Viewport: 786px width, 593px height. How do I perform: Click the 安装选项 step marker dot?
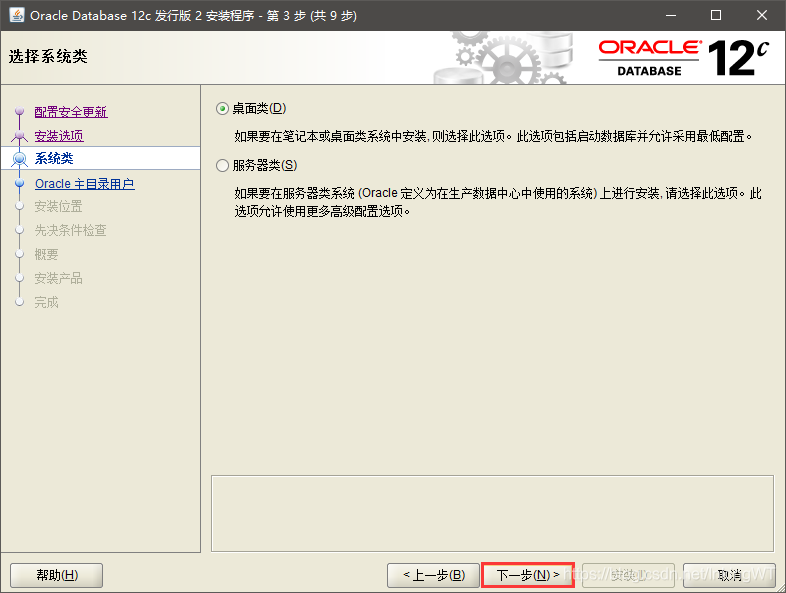click(20, 135)
